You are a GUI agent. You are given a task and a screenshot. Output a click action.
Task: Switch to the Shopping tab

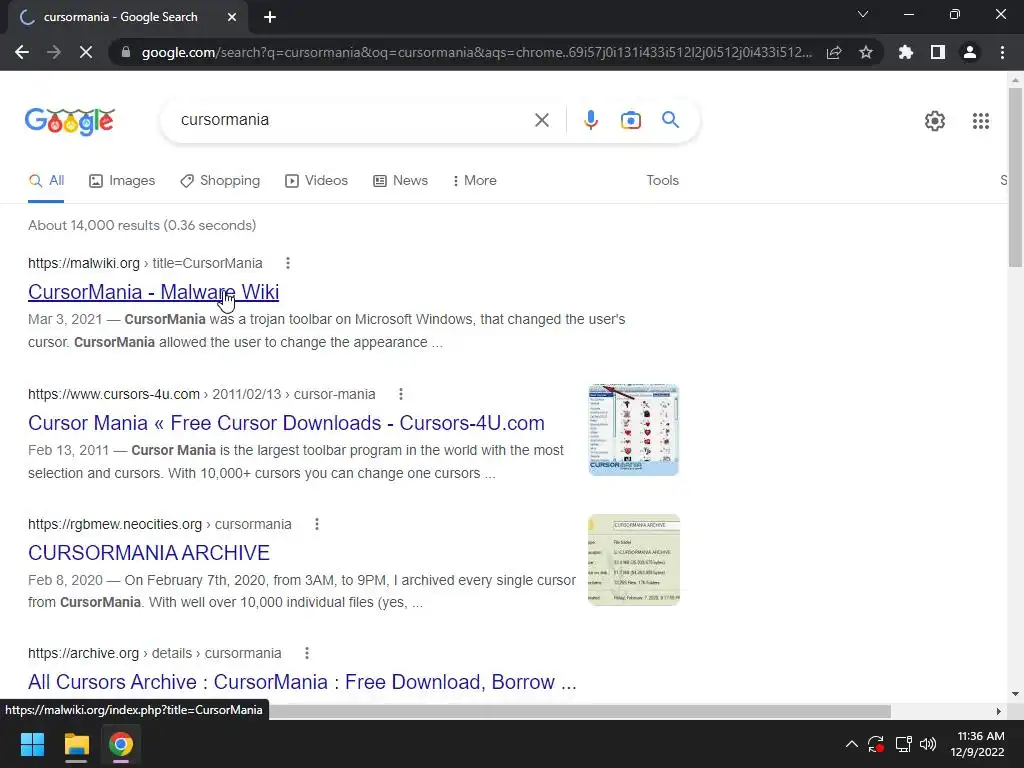(x=220, y=181)
